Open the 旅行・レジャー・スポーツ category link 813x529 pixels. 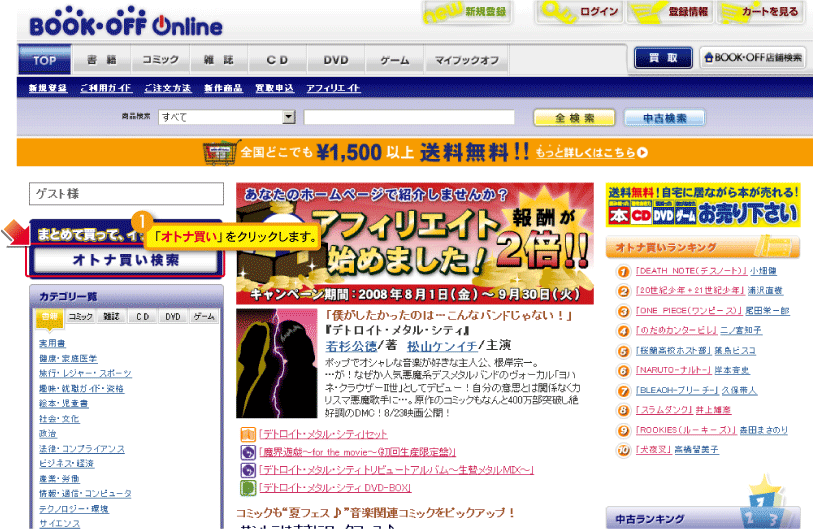point(85,373)
